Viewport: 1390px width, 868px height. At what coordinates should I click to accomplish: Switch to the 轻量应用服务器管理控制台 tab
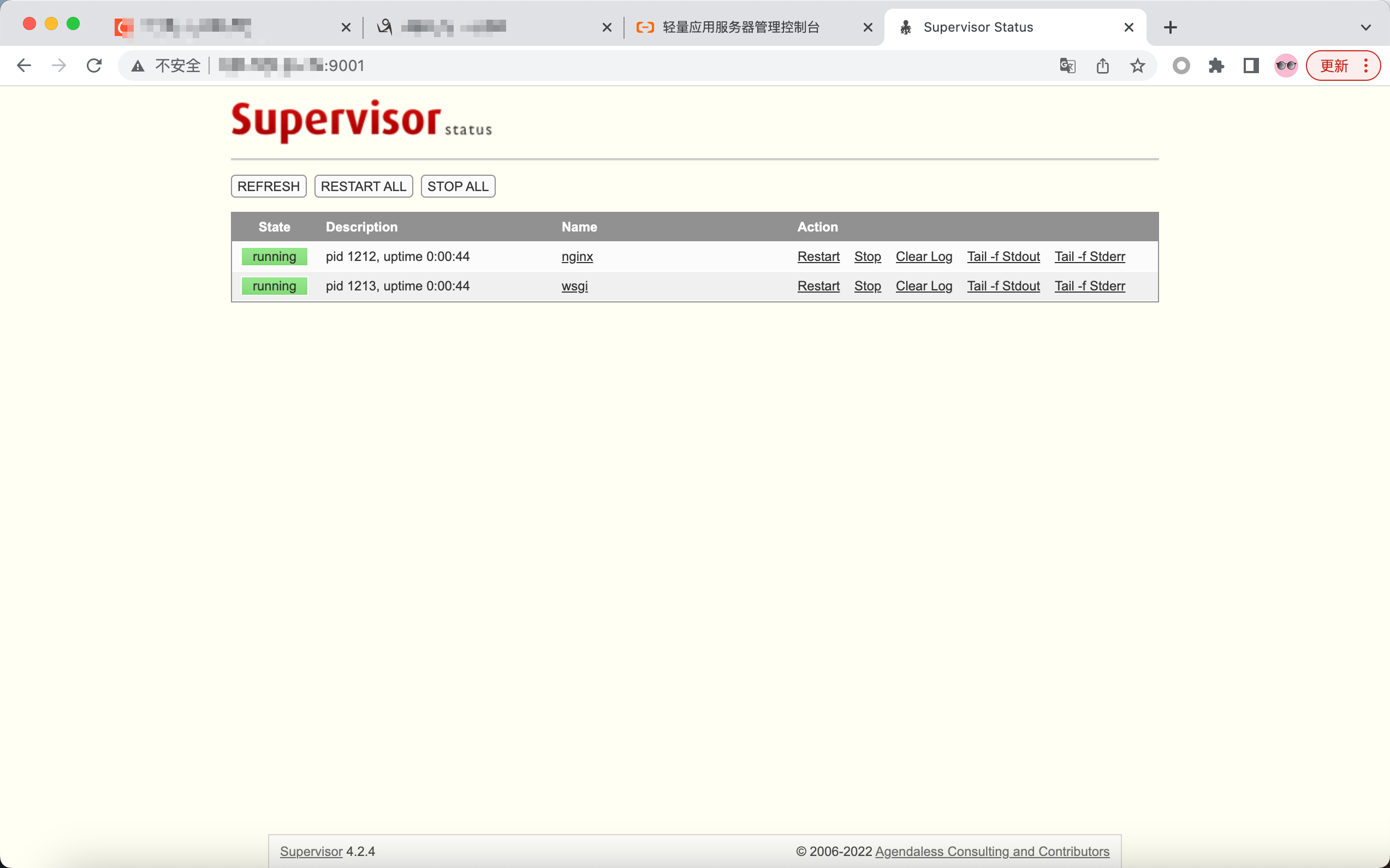[x=741, y=27]
